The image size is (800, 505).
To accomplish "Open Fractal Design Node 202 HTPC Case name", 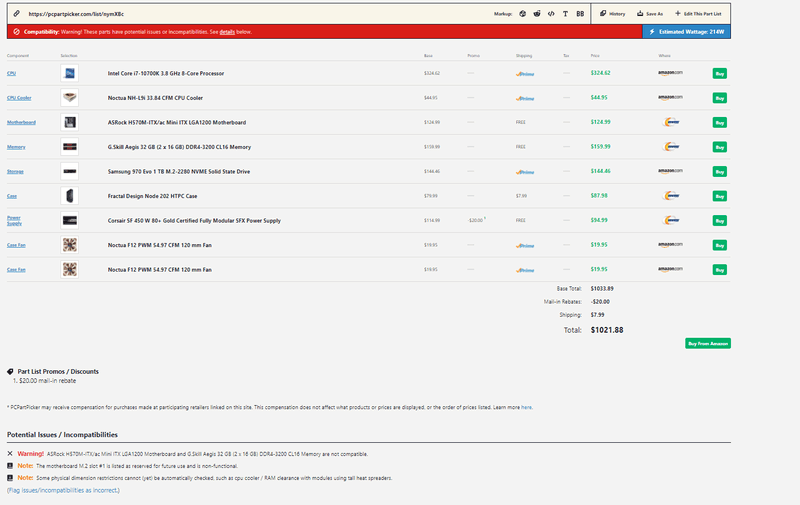I will pyautogui.click(x=152, y=196).
